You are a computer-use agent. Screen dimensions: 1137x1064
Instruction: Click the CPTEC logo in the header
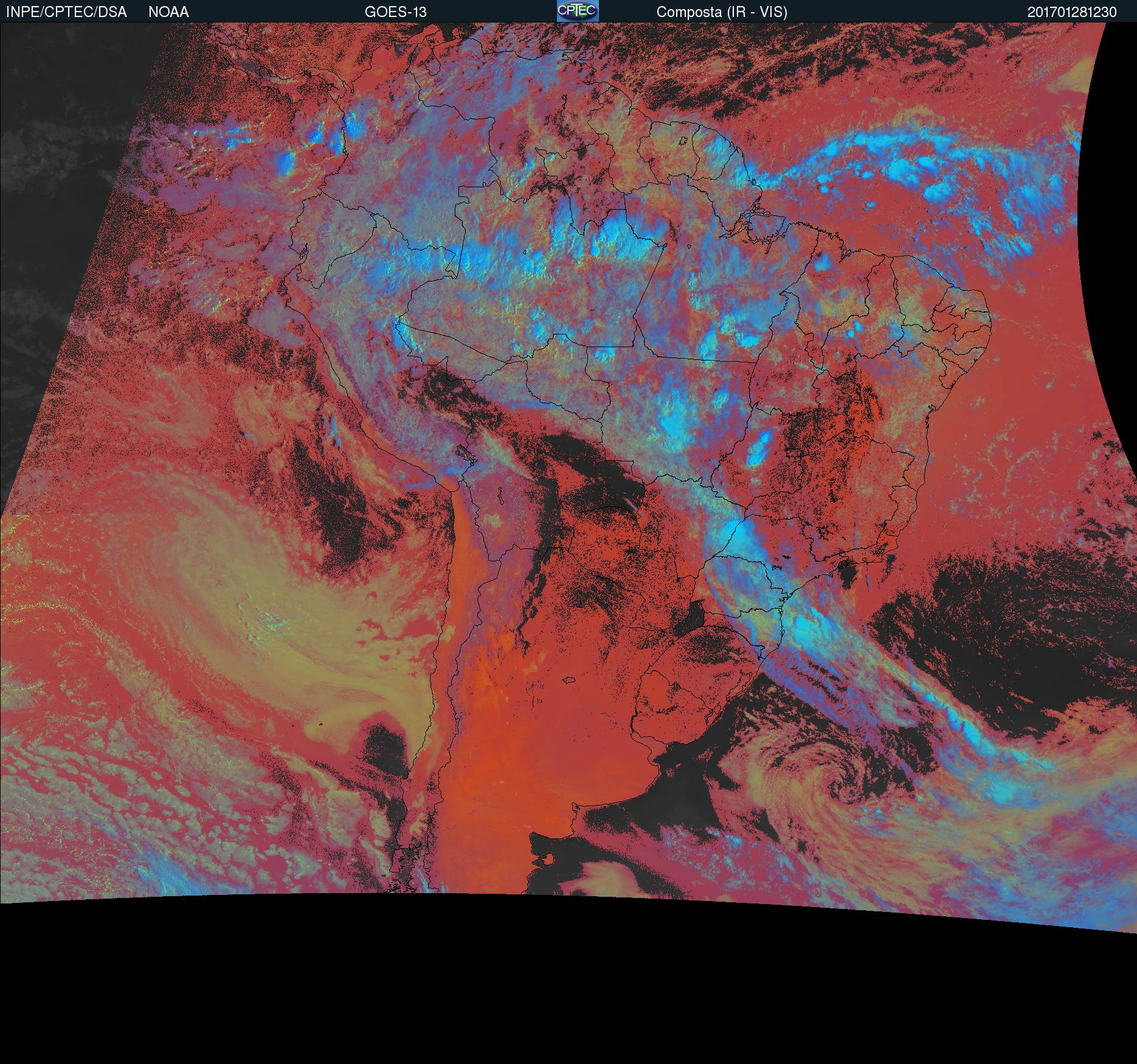click(x=578, y=11)
